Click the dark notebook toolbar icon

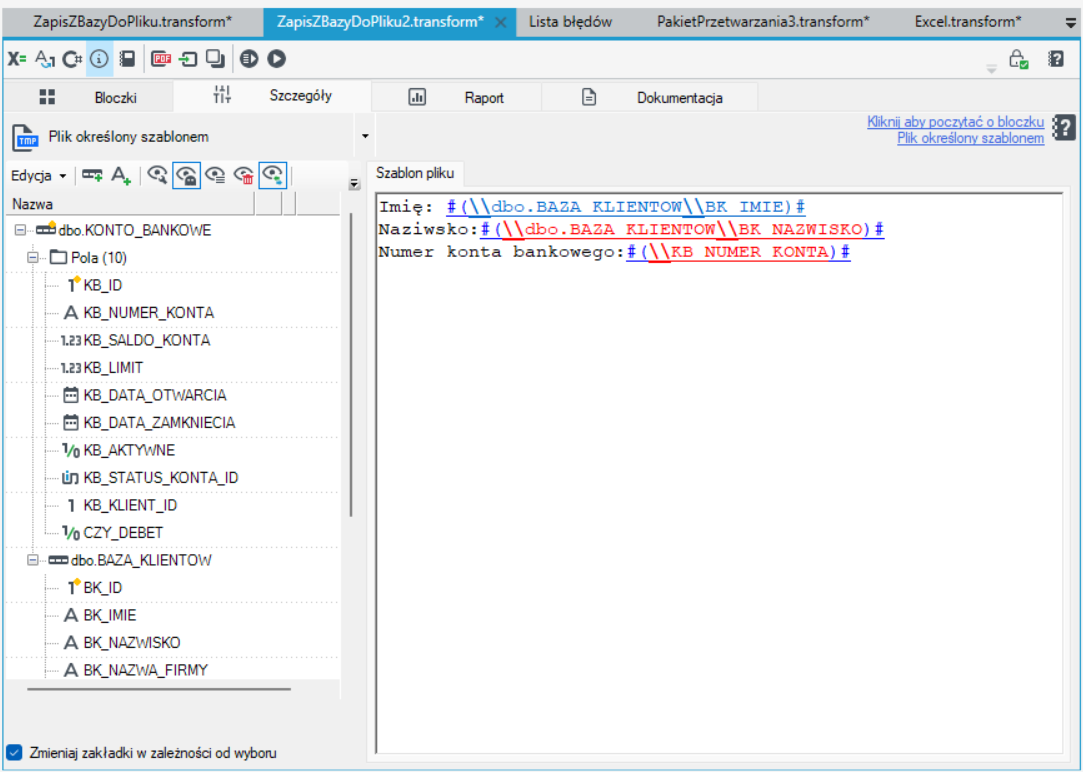pyautogui.click(x=127, y=59)
